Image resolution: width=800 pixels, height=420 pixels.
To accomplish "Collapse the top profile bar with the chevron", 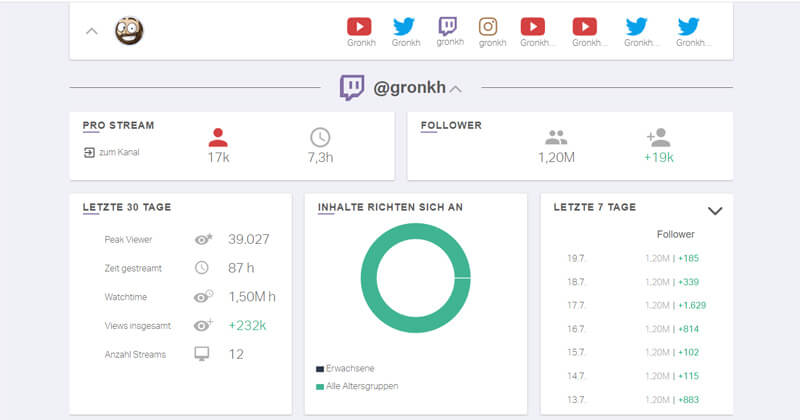I will (x=92, y=31).
